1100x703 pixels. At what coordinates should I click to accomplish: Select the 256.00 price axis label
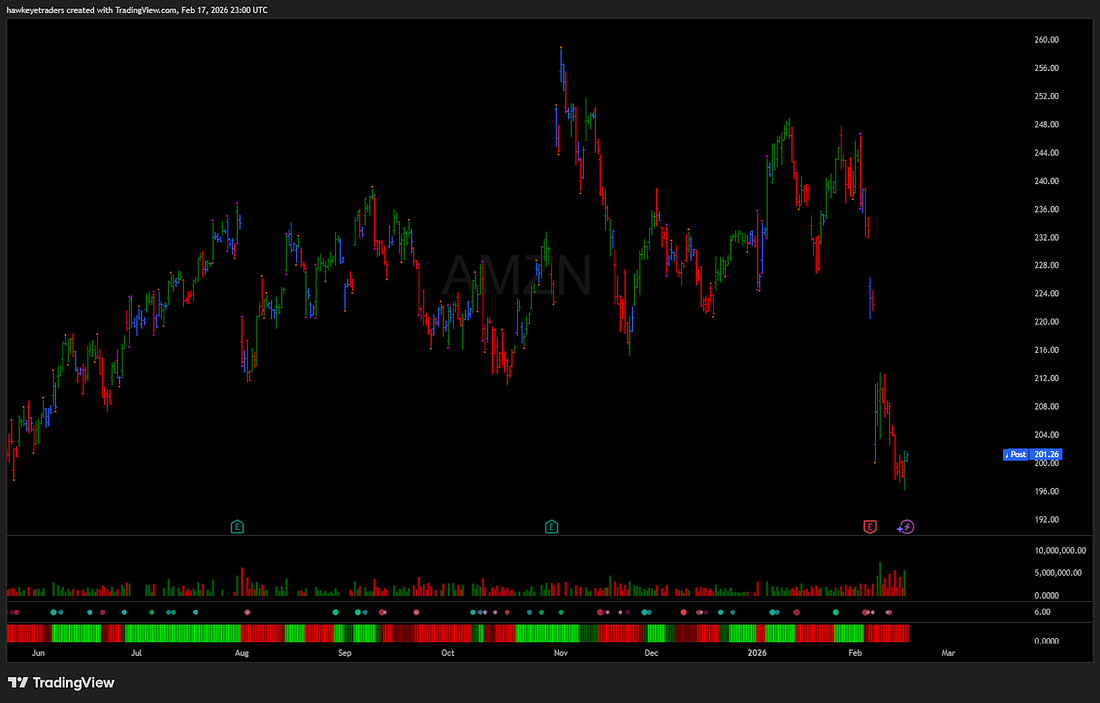coord(1046,68)
